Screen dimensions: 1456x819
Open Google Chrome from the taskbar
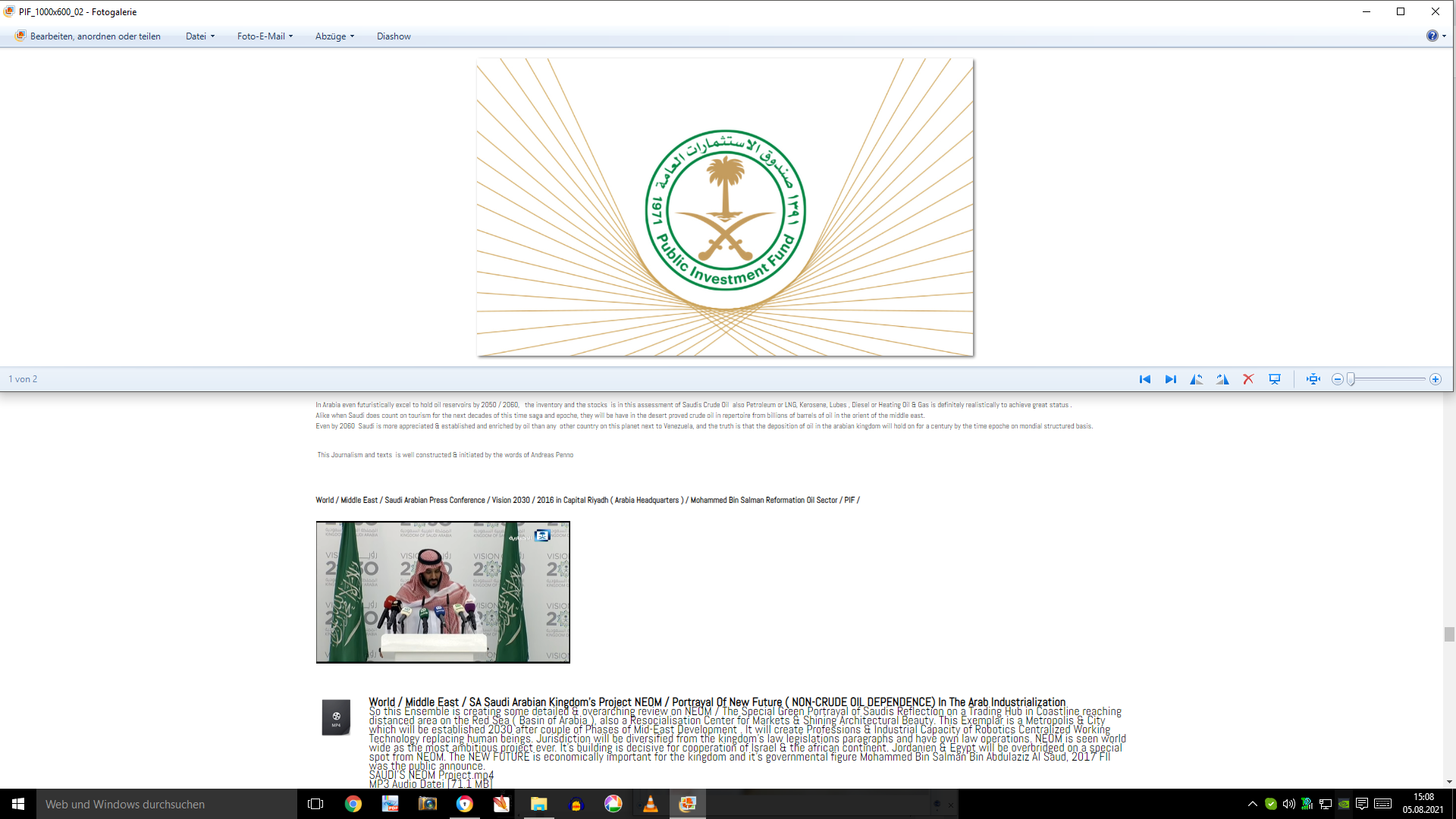[x=353, y=804]
